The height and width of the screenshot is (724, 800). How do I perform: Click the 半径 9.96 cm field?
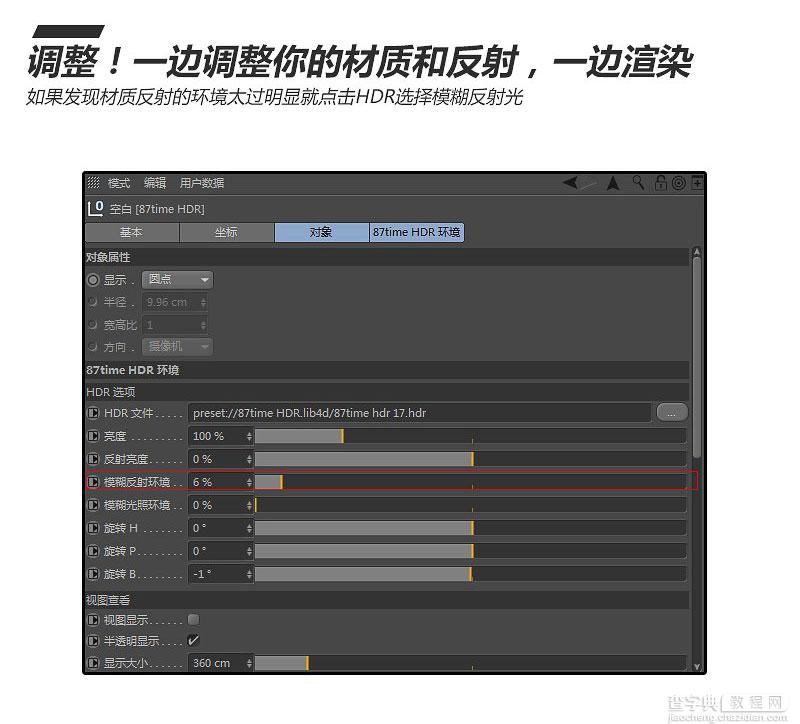coord(175,302)
